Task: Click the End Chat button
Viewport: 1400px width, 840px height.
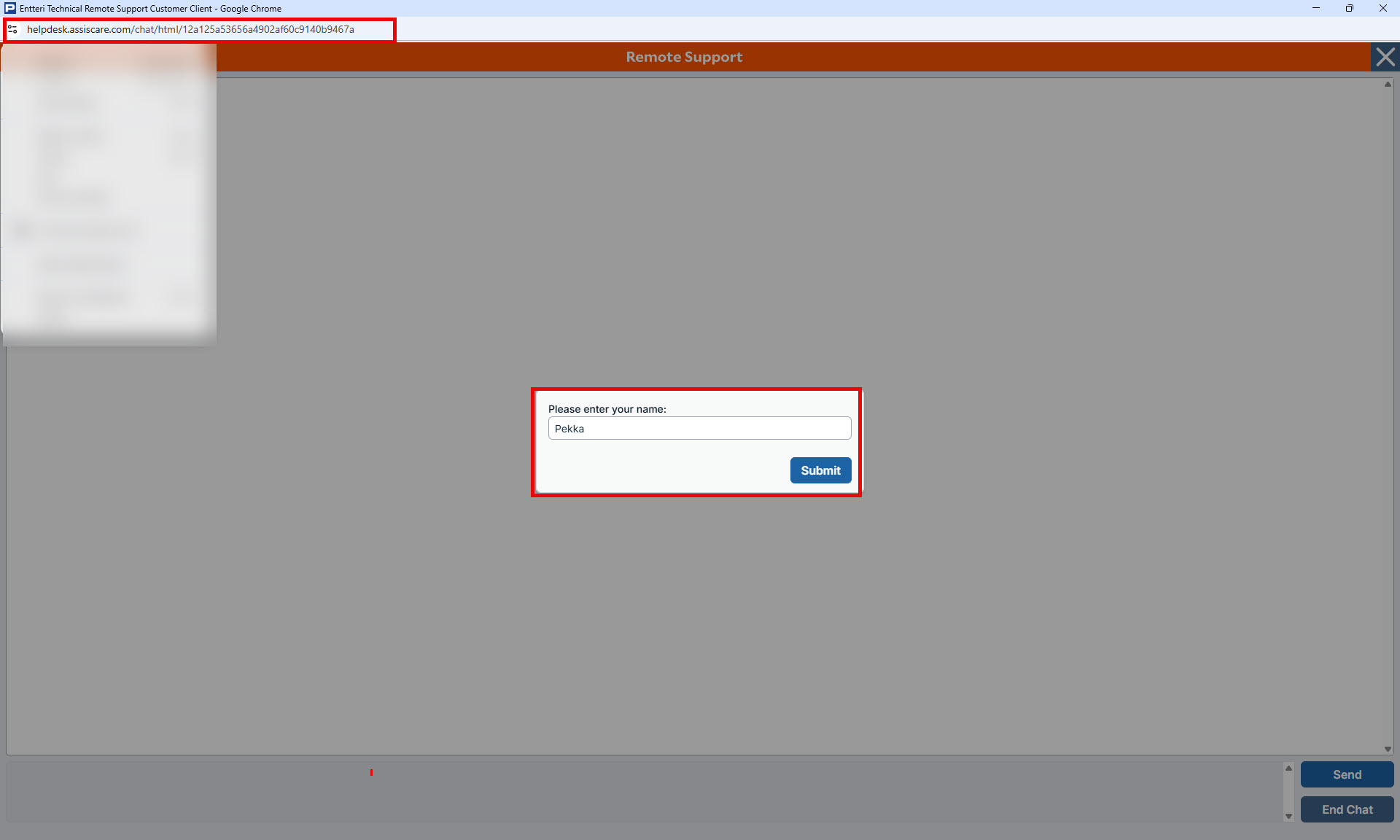Action: click(1347, 809)
